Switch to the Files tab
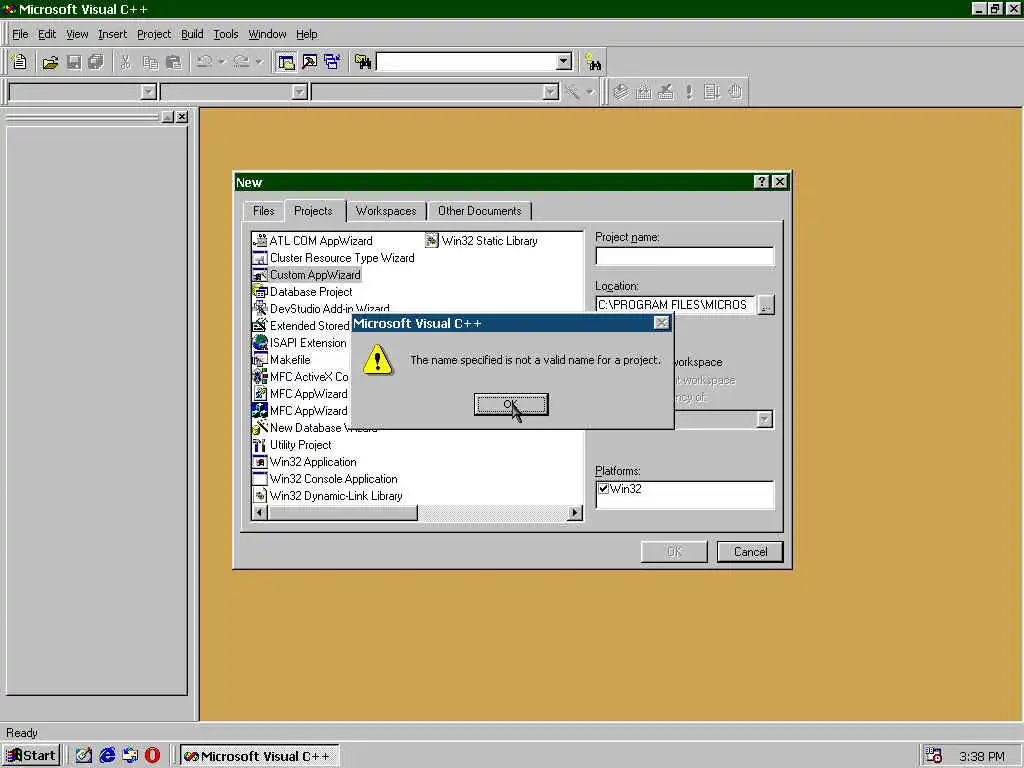The image size is (1024, 768). (x=263, y=211)
